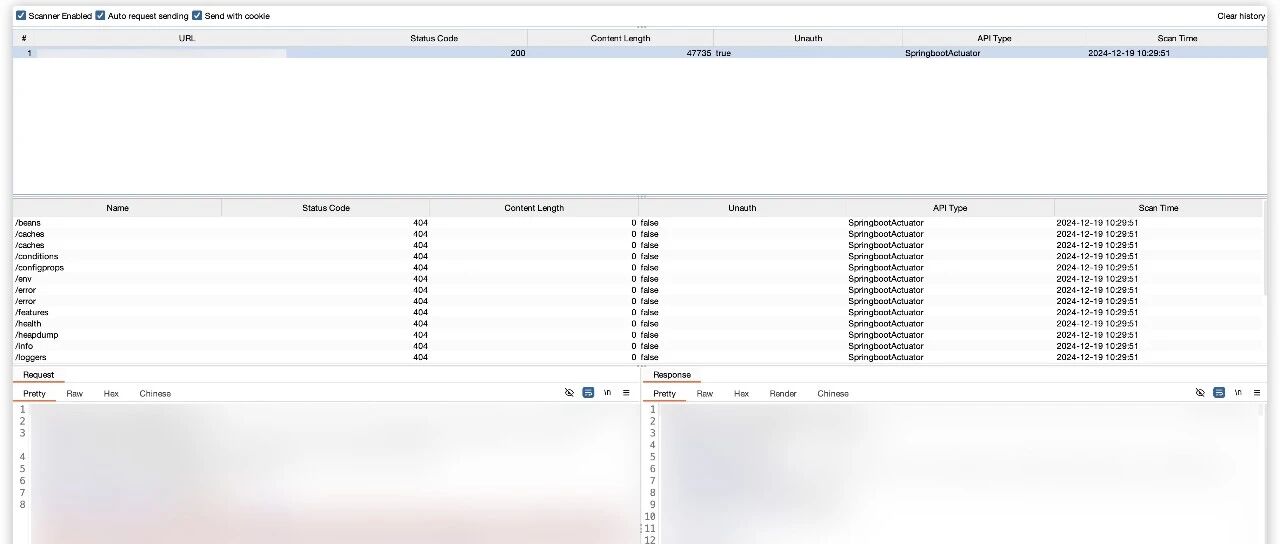Sort endpoint table by API Type header
This screenshot has height=544, width=1280.
tap(950, 208)
